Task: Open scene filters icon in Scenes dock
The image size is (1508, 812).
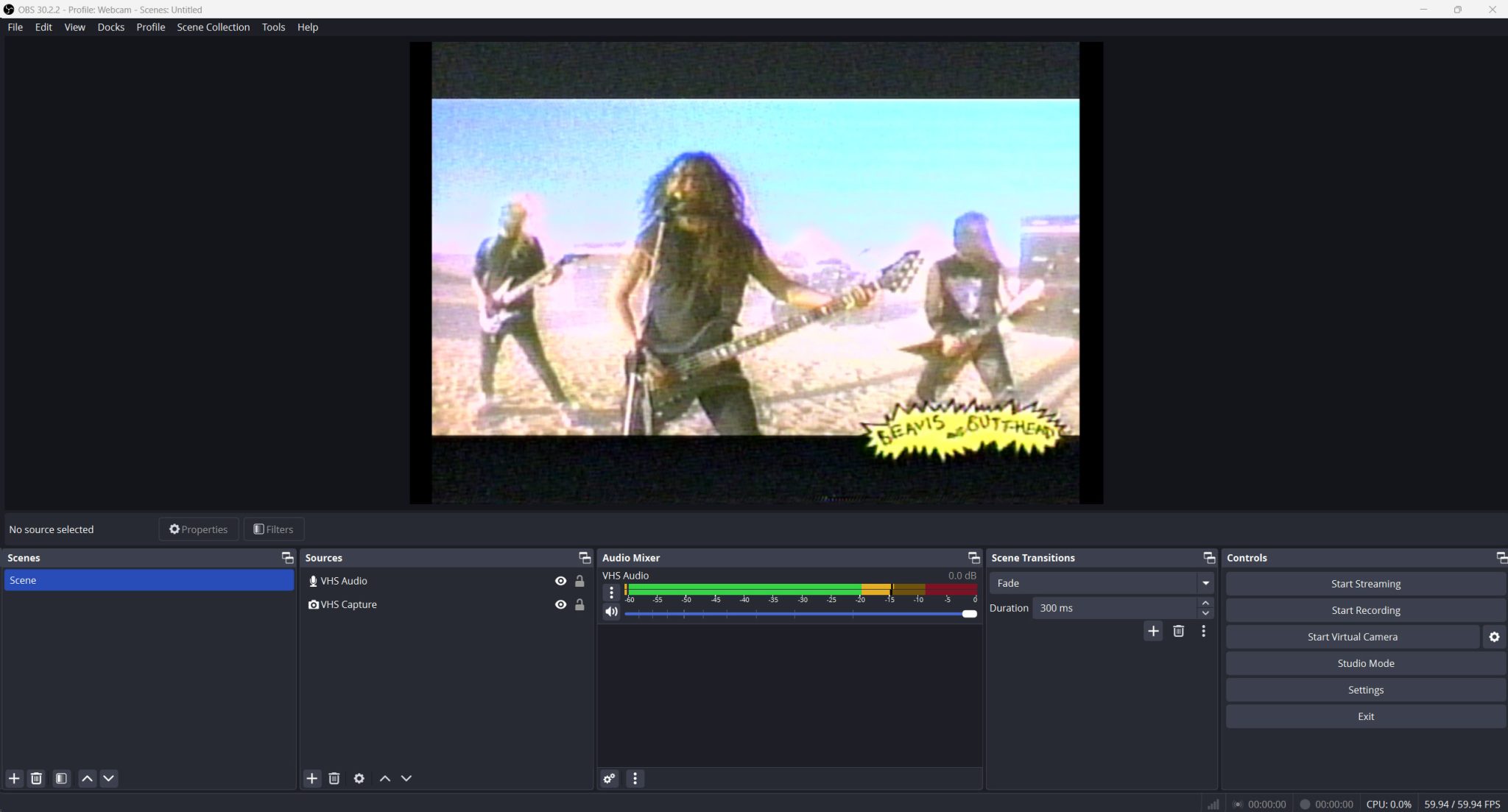Action: (x=62, y=778)
